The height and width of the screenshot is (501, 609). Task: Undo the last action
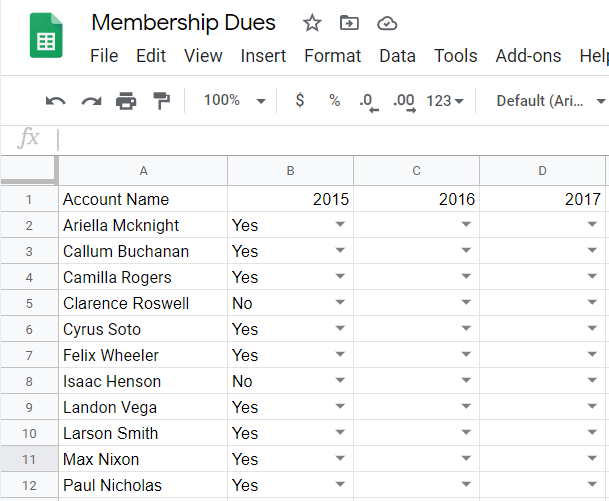(x=56, y=101)
